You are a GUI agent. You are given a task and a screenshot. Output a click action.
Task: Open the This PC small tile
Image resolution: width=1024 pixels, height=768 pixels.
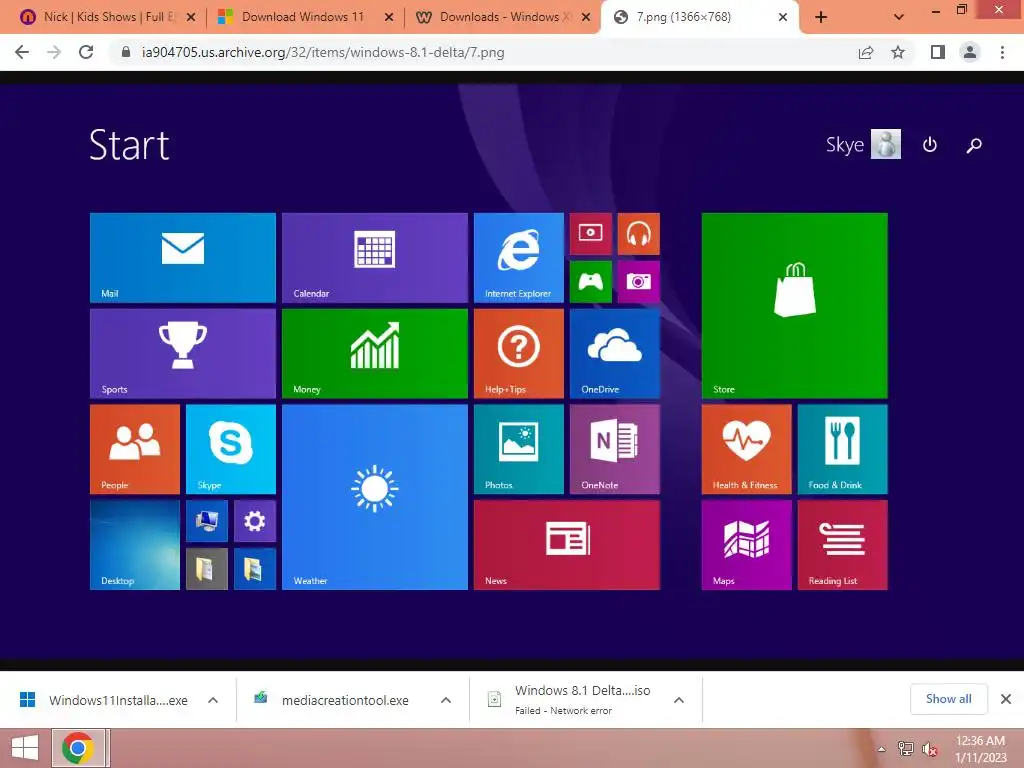click(207, 521)
